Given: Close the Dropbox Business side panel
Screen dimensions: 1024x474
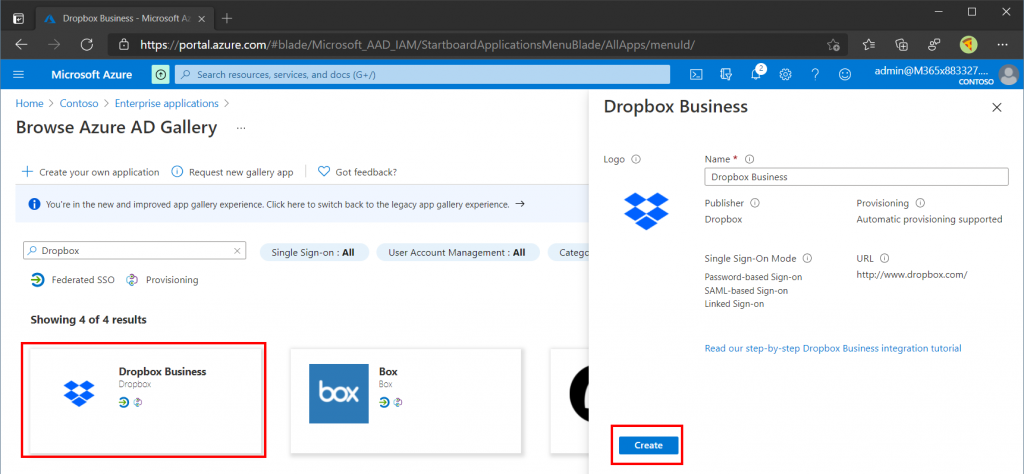Looking at the screenshot, I should pyautogui.click(x=997, y=108).
